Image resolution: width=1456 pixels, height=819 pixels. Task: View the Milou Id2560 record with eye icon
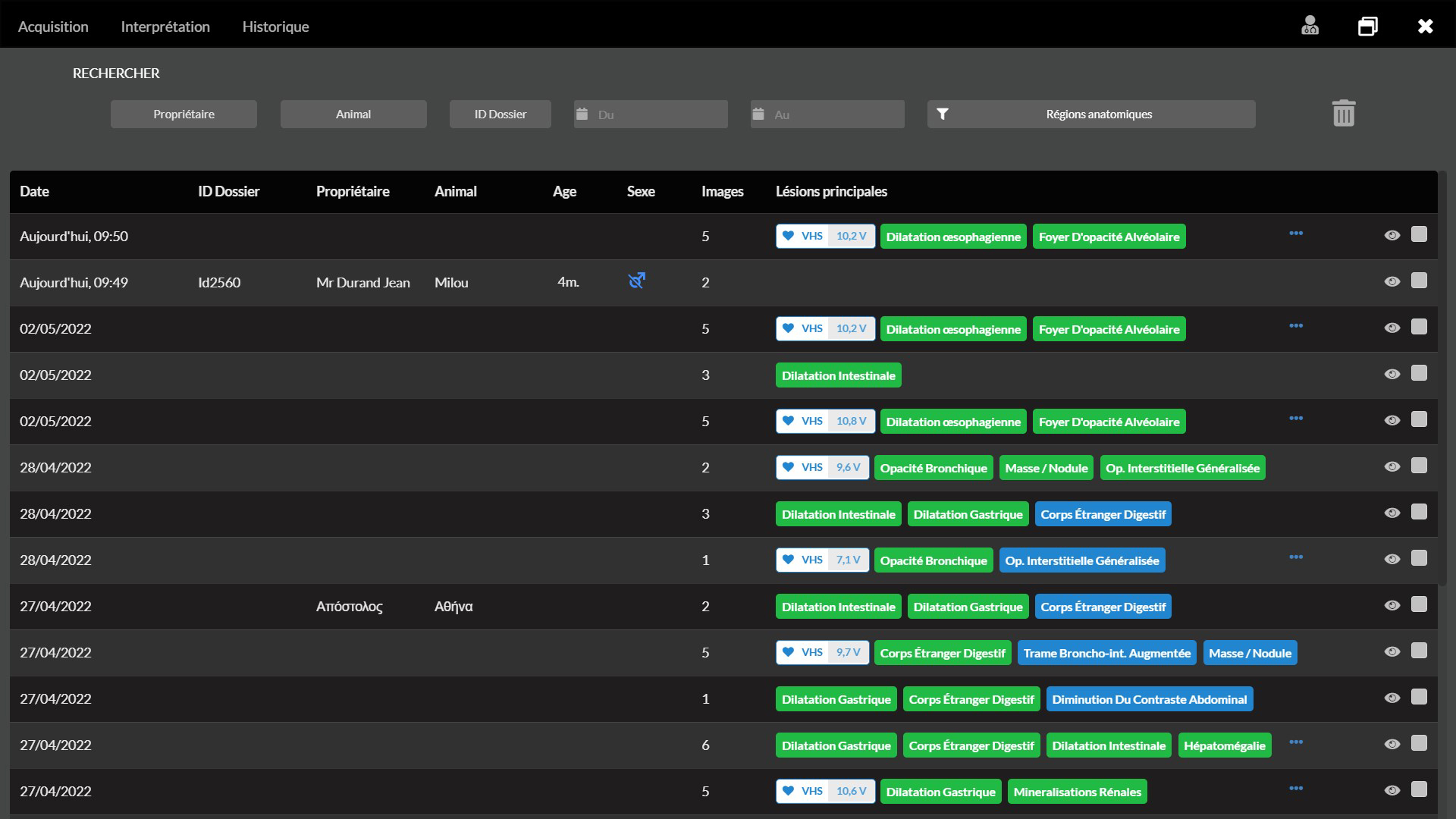coord(1392,281)
